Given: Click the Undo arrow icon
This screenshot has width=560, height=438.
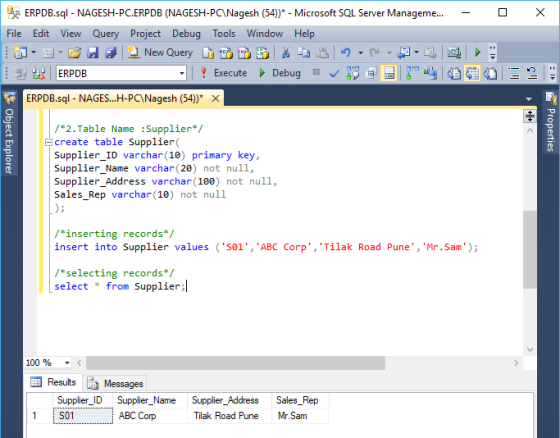Looking at the screenshot, I should [346, 53].
